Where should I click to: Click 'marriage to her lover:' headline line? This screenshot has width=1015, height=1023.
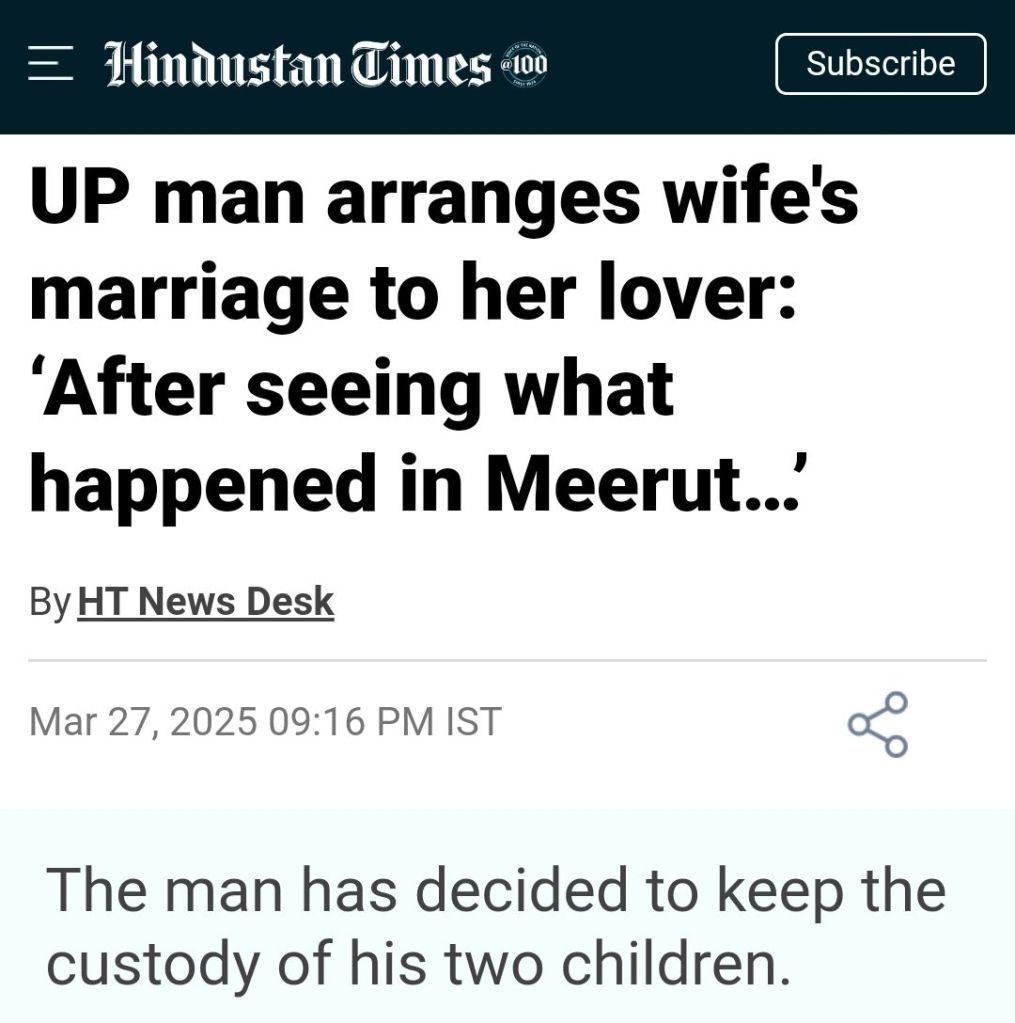412,293
